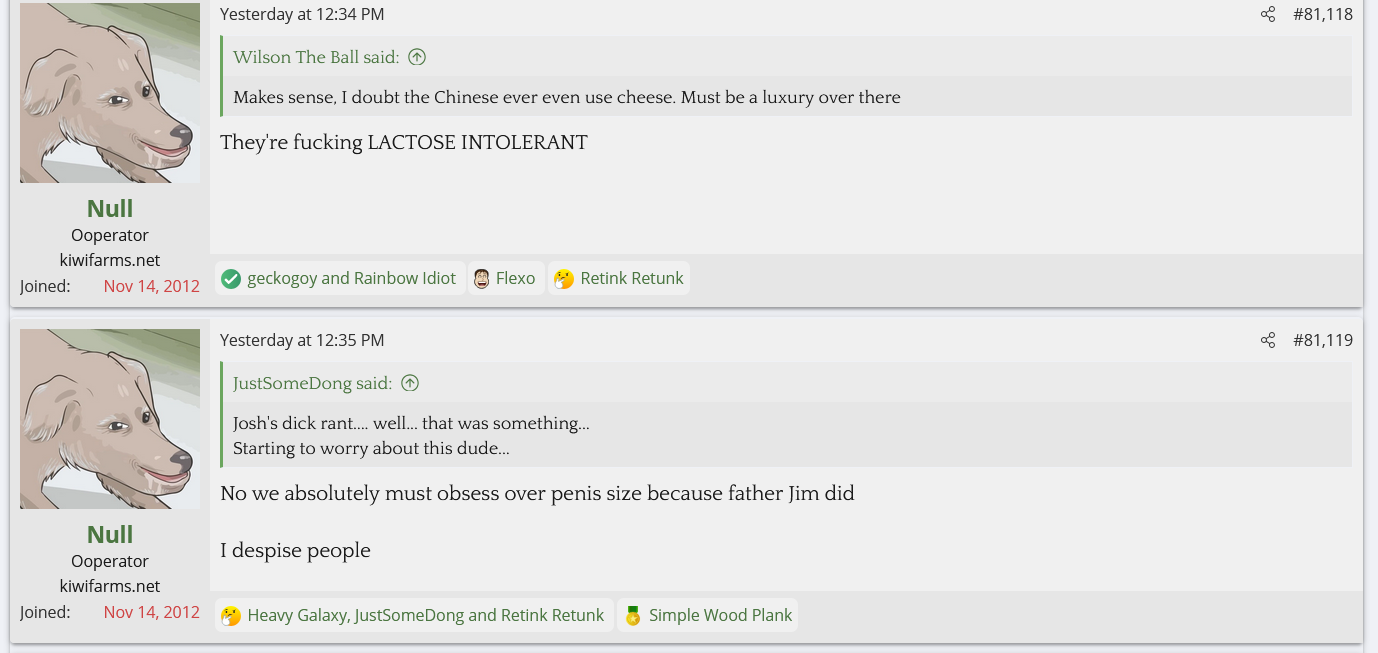Jump to Wilson The Ball's quoted post arrow

[x=417, y=57]
